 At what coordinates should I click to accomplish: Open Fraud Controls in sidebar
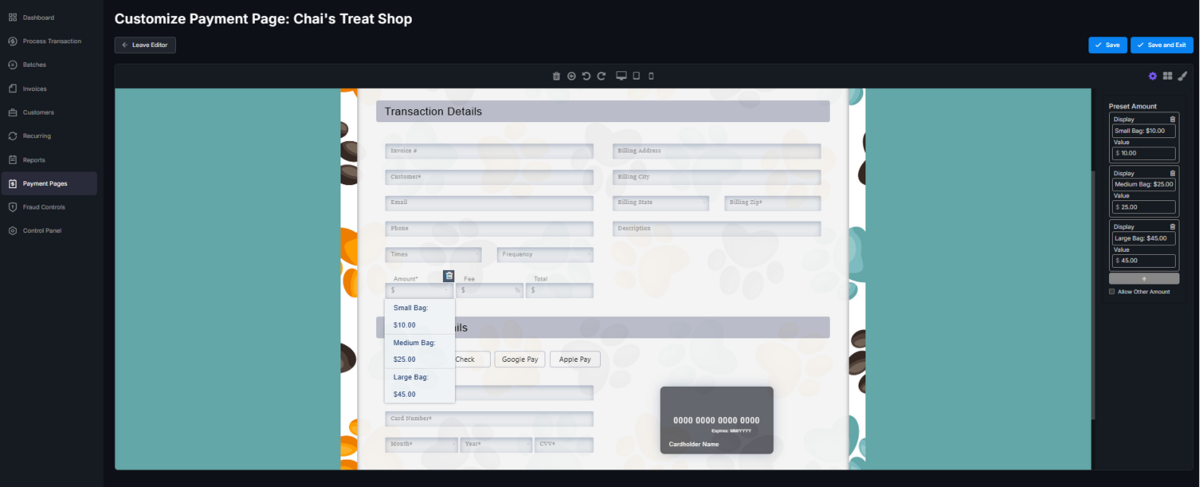[44, 207]
